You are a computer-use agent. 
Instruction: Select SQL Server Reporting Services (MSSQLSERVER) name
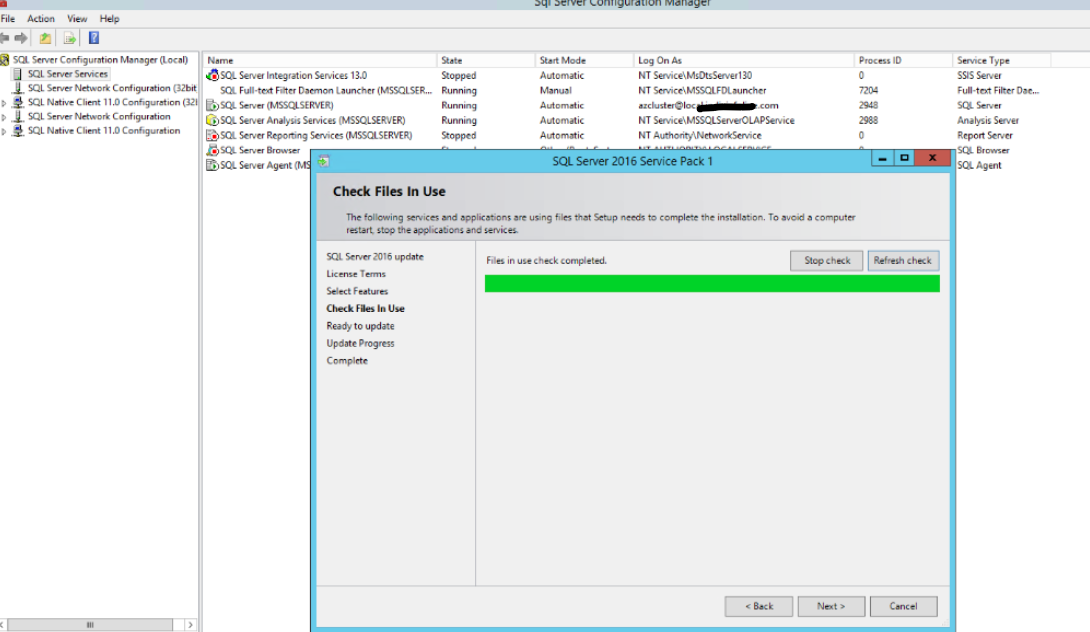tap(316, 136)
